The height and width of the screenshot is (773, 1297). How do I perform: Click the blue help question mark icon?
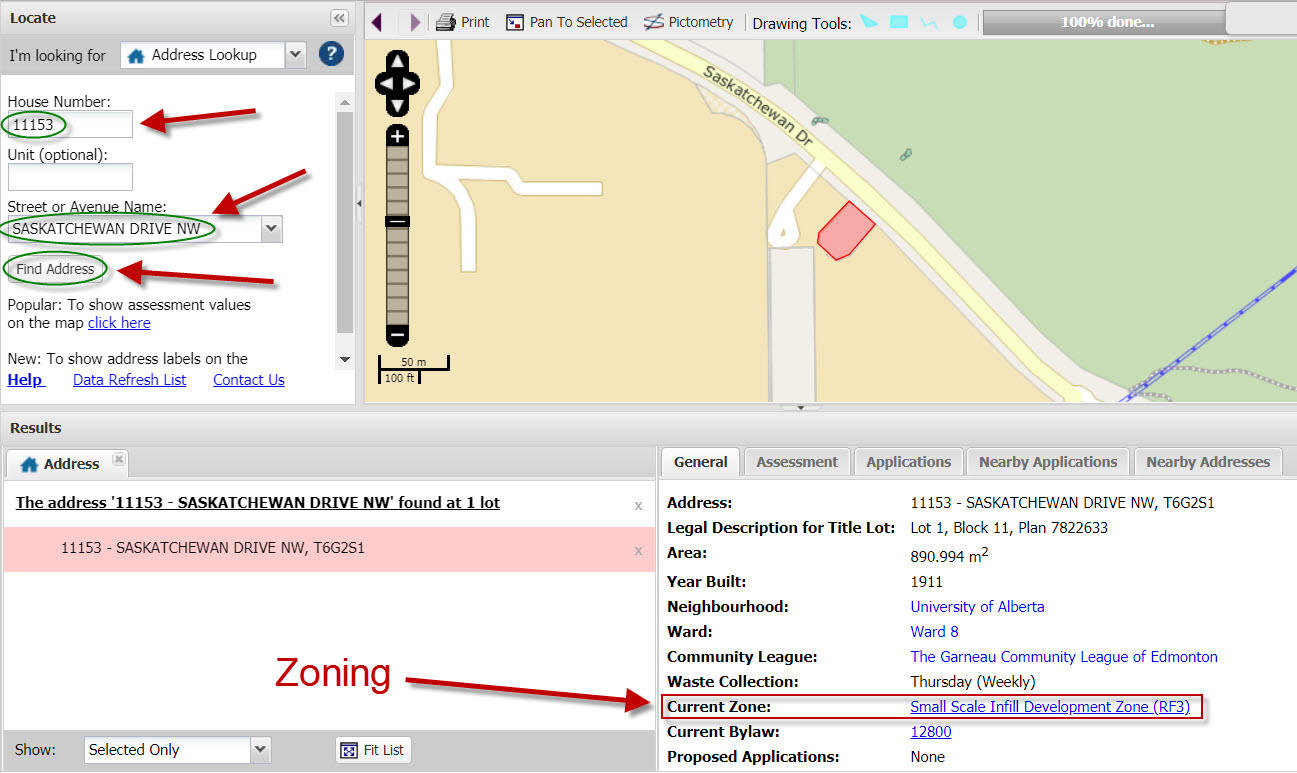pyautogui.click(x=331, y=54)
